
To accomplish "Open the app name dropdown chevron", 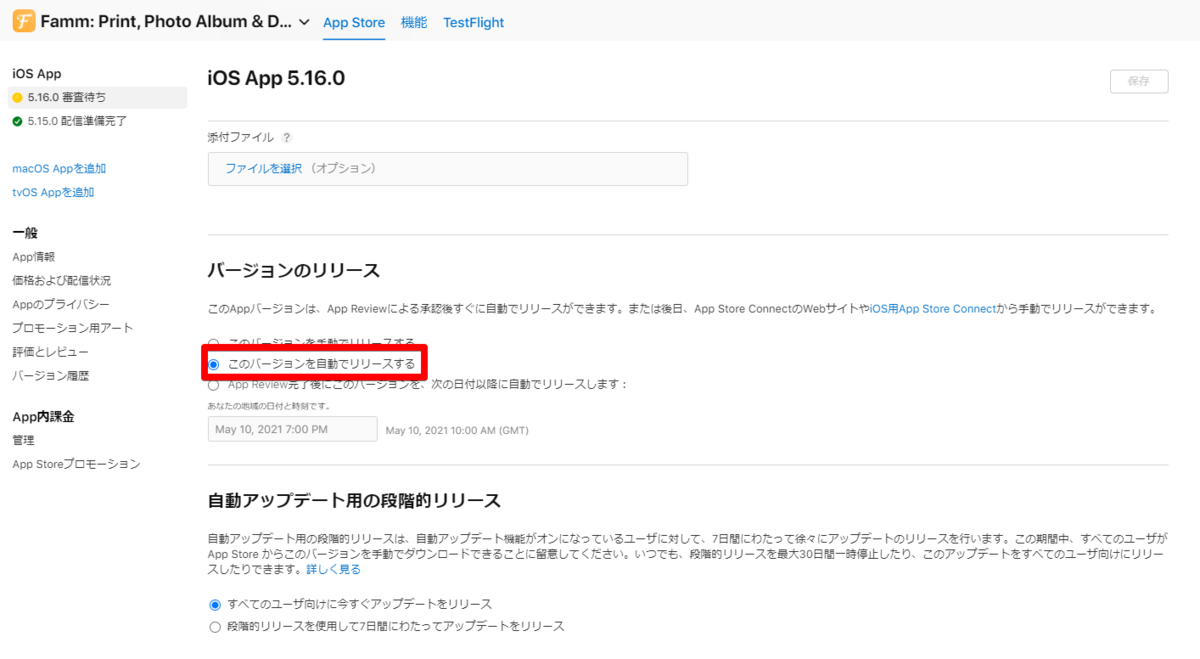I will click(304, 22).
